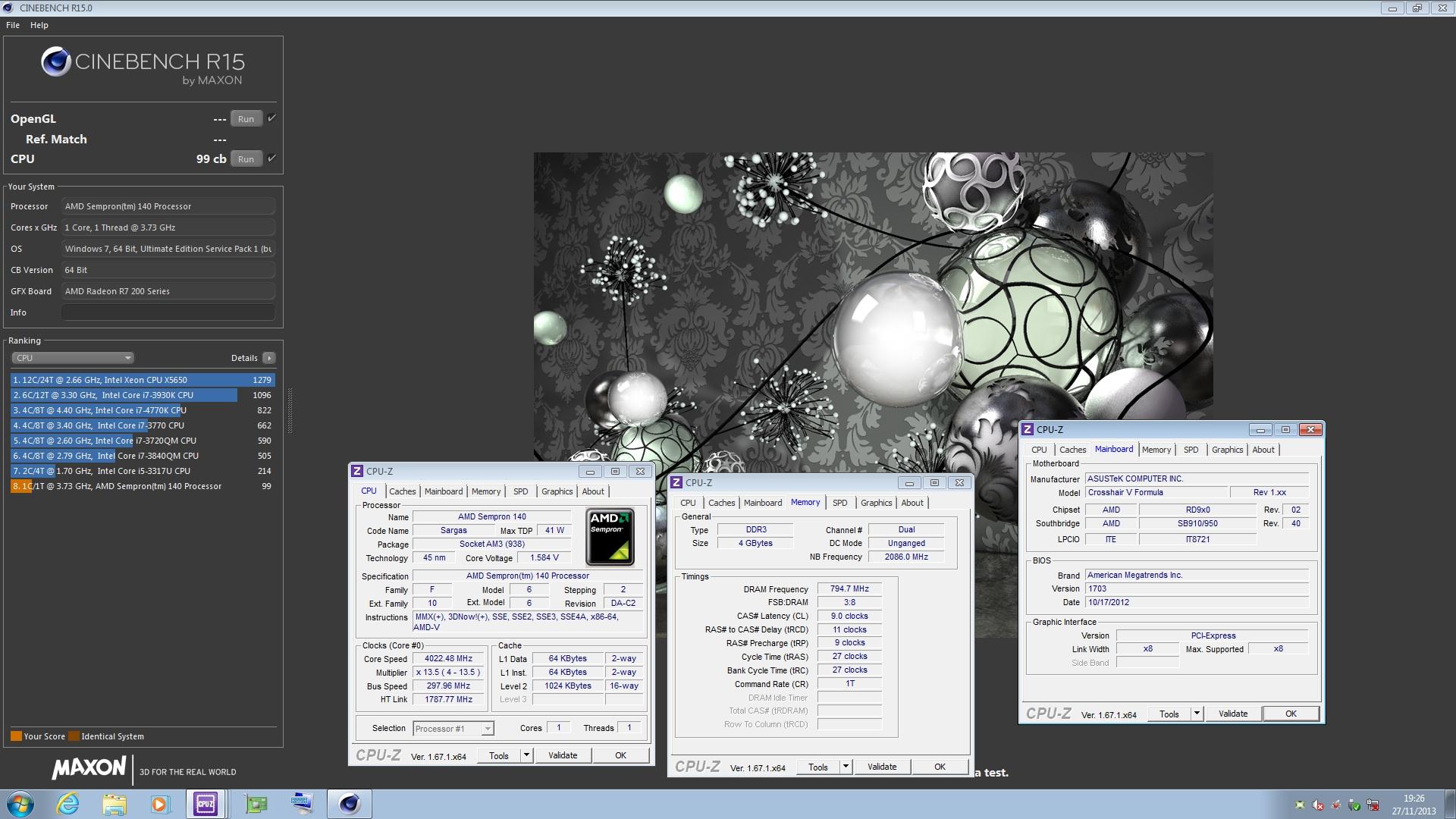Select the CPU tab in Mainboard window
Screen dimensions: 1456x819
1039,450
